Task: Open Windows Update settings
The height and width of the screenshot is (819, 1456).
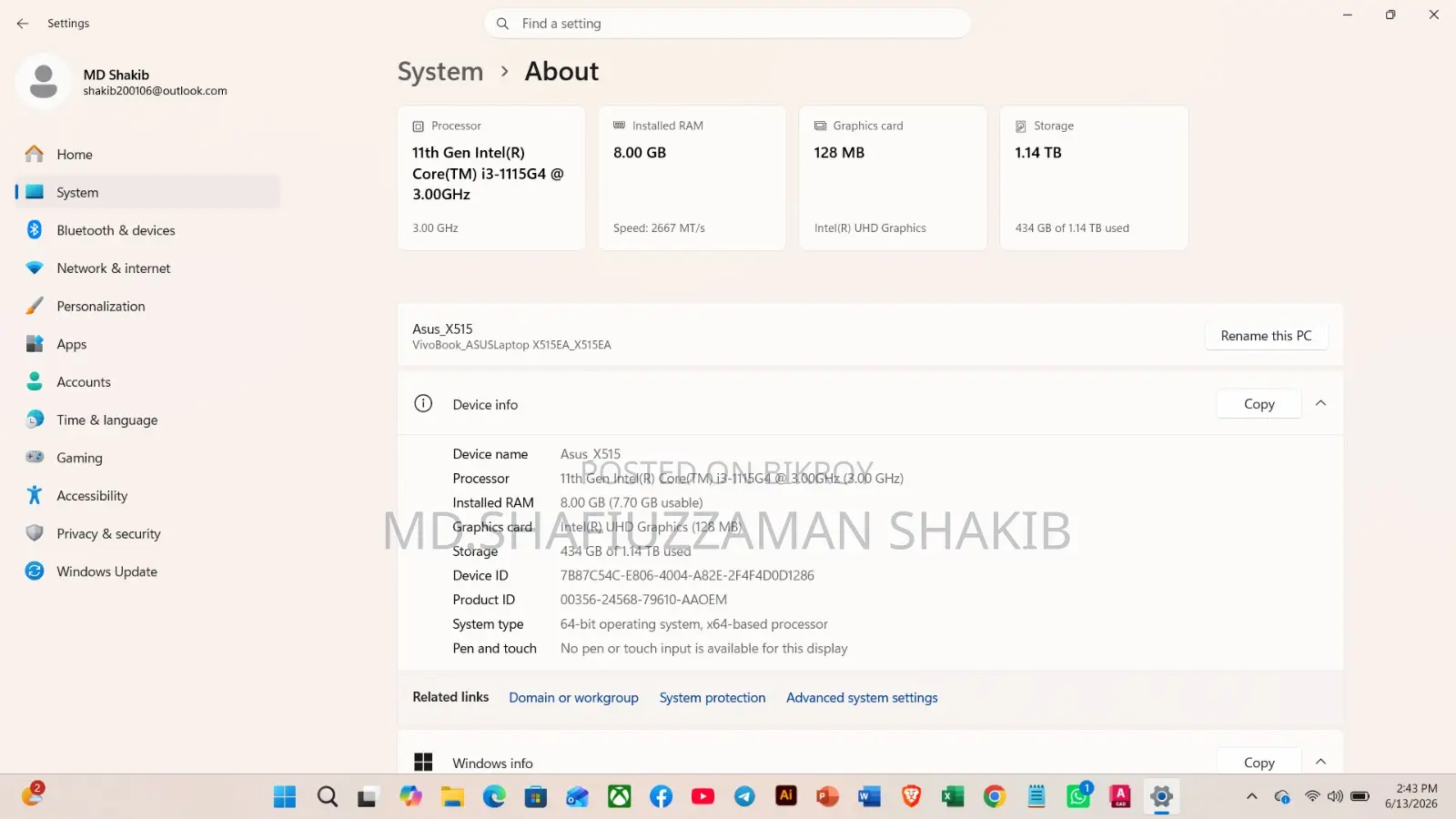Action: tap(147, 571)
